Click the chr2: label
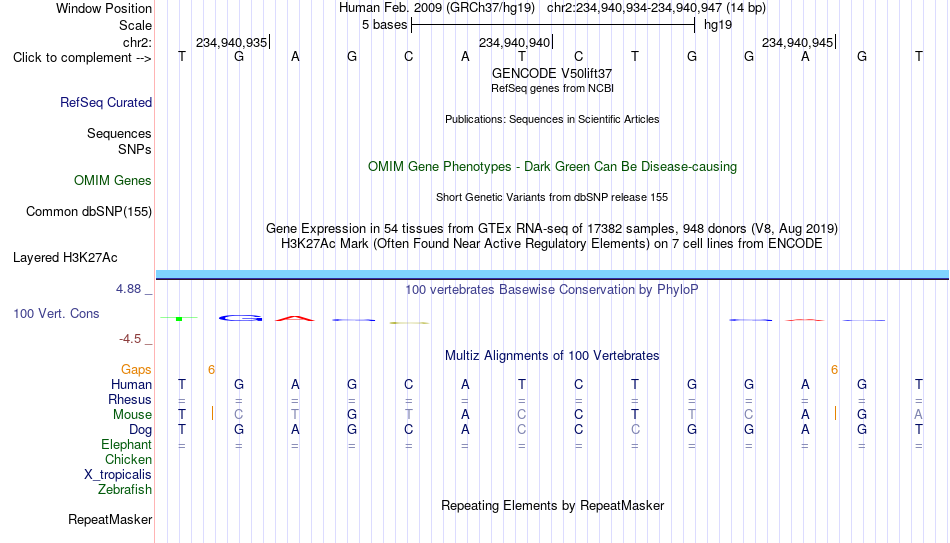This screenshot has height=543, width=950. 137,42
